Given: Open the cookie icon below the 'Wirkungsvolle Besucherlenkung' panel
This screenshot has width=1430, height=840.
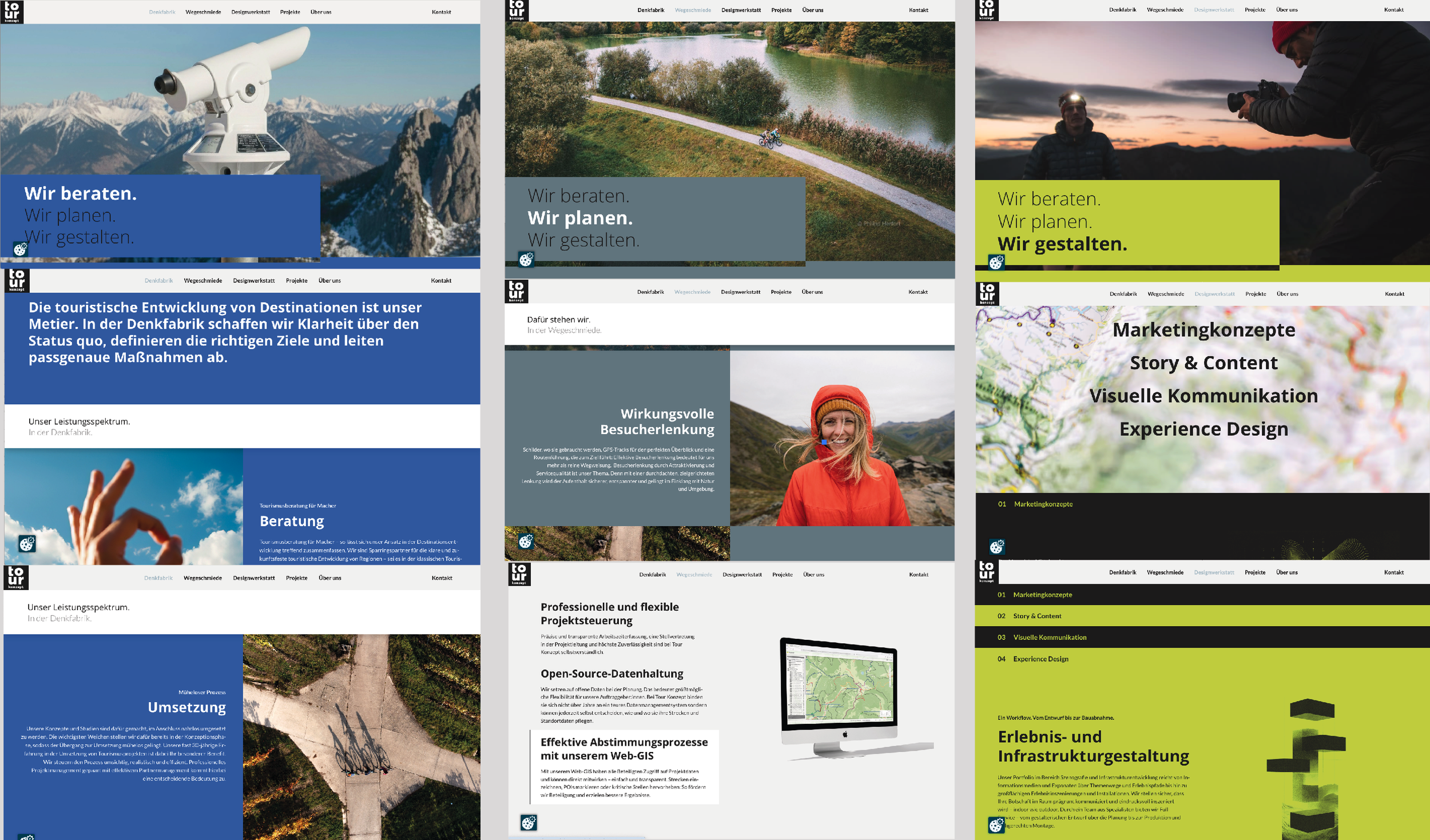Looking at the screenshot, I should [x=526, y=541].
